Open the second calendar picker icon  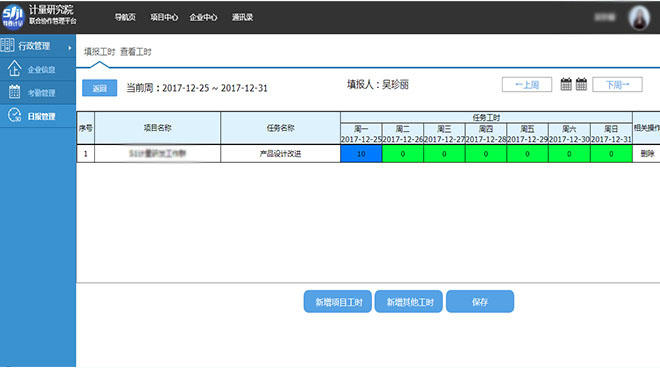(x=581, y=84)
